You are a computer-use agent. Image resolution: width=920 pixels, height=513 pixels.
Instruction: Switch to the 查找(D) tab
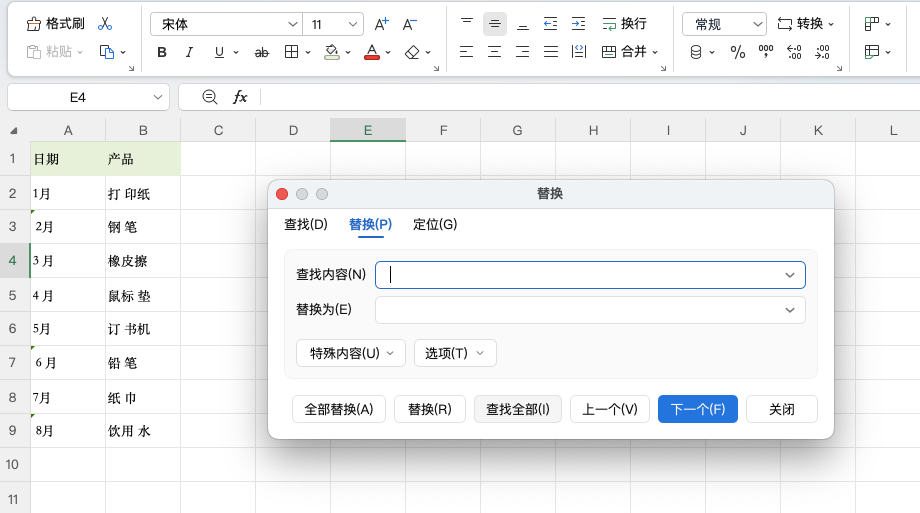point(306,224)
